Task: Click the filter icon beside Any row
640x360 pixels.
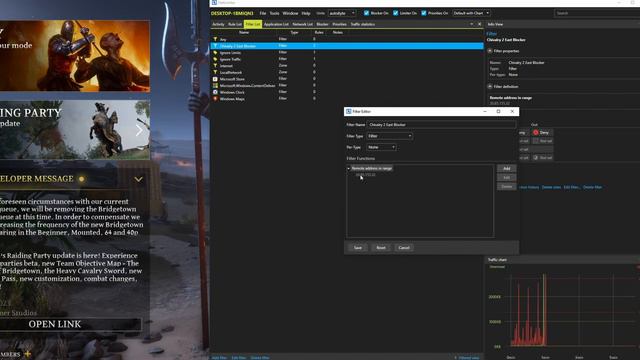Action: pyautogui.click(x=215, y=39)
